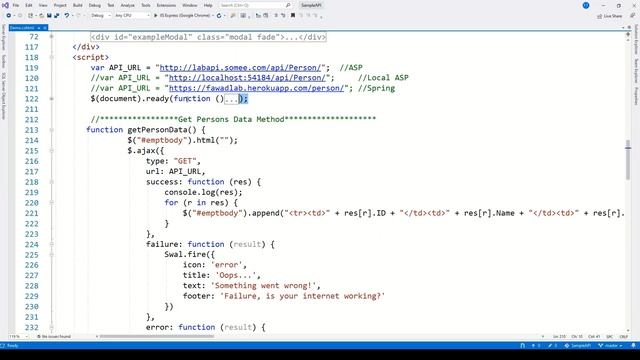Open the Solution Explorer side tab

[636, 40]
